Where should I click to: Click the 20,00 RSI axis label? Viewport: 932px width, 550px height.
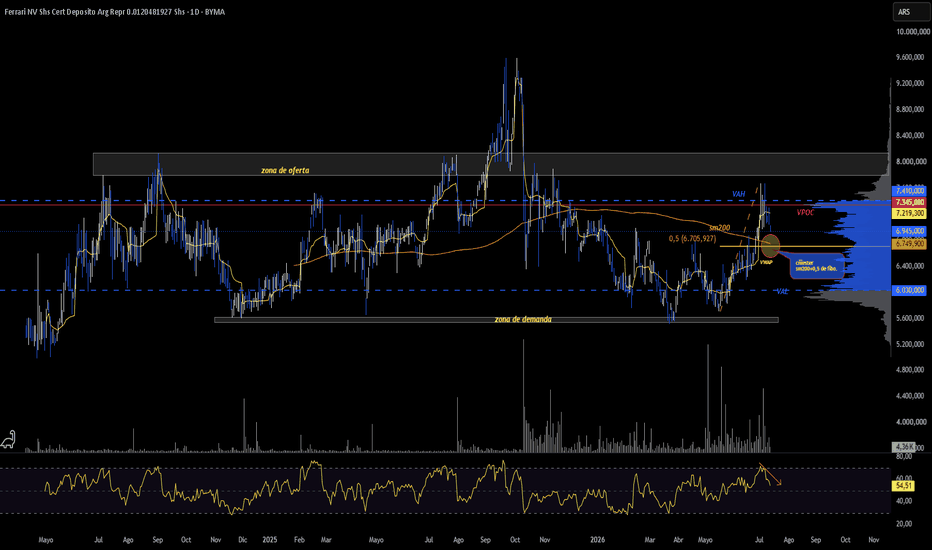(x=904, y=524)
